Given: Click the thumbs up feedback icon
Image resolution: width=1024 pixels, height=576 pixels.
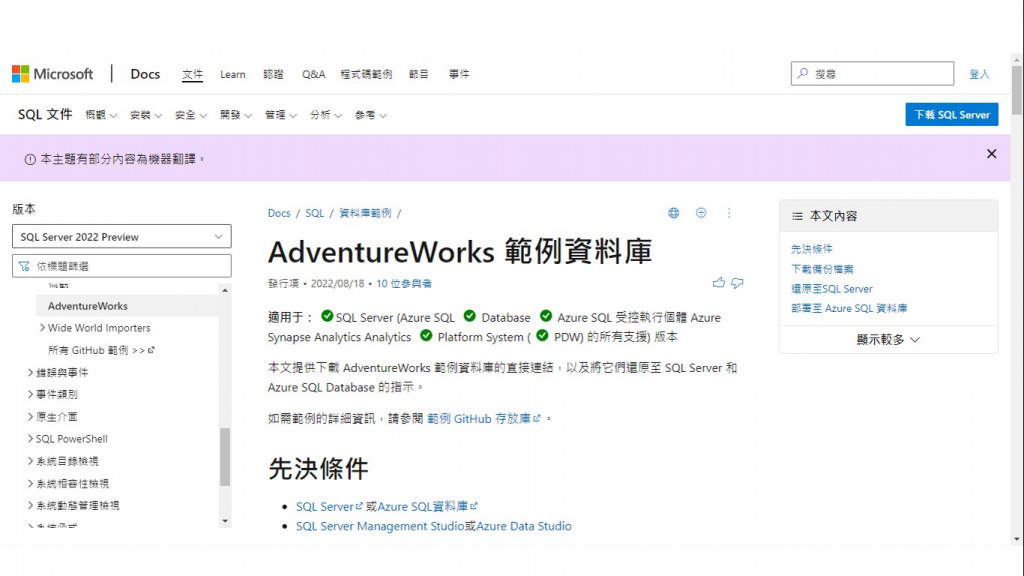Looking at the screenshot, I should tap(718, 283).
